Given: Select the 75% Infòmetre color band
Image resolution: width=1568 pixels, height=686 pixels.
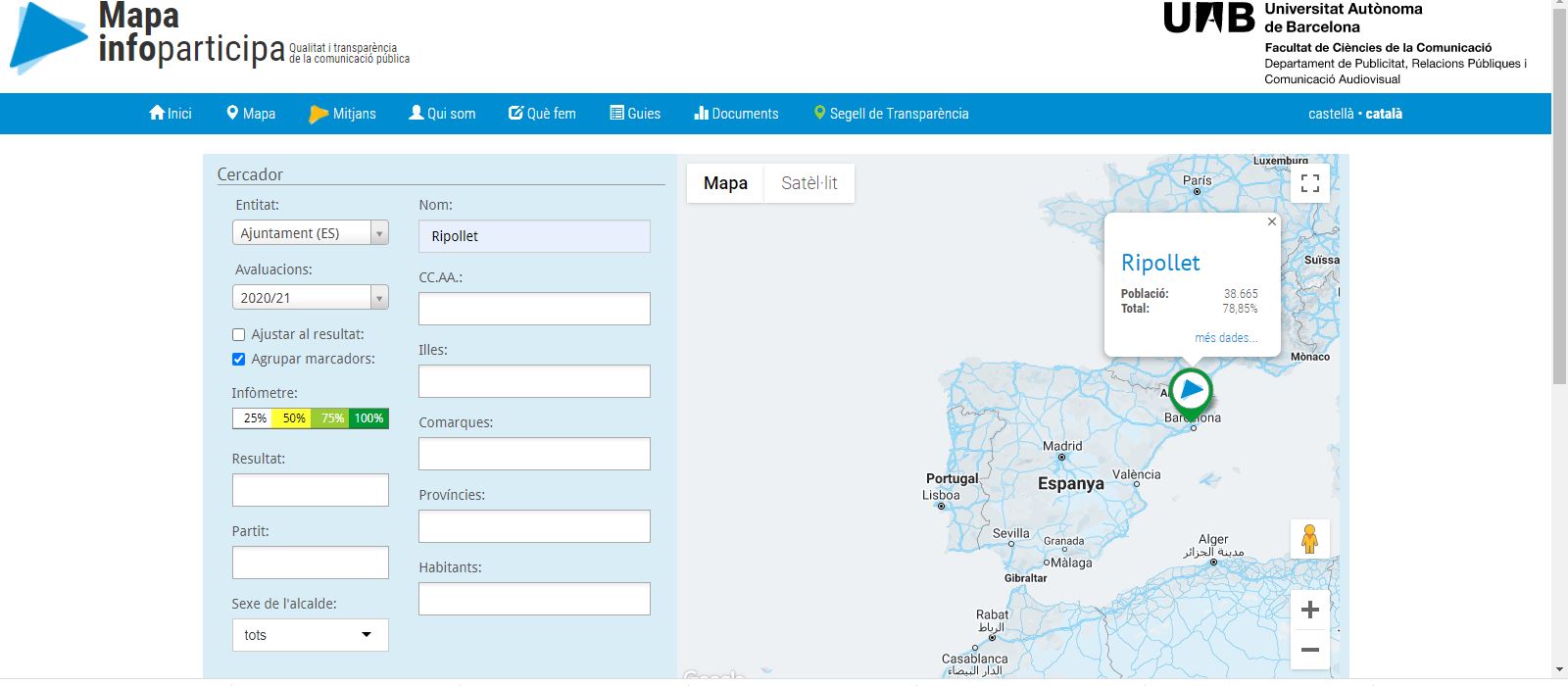Looking at the screenshot, I should point(332,418).
